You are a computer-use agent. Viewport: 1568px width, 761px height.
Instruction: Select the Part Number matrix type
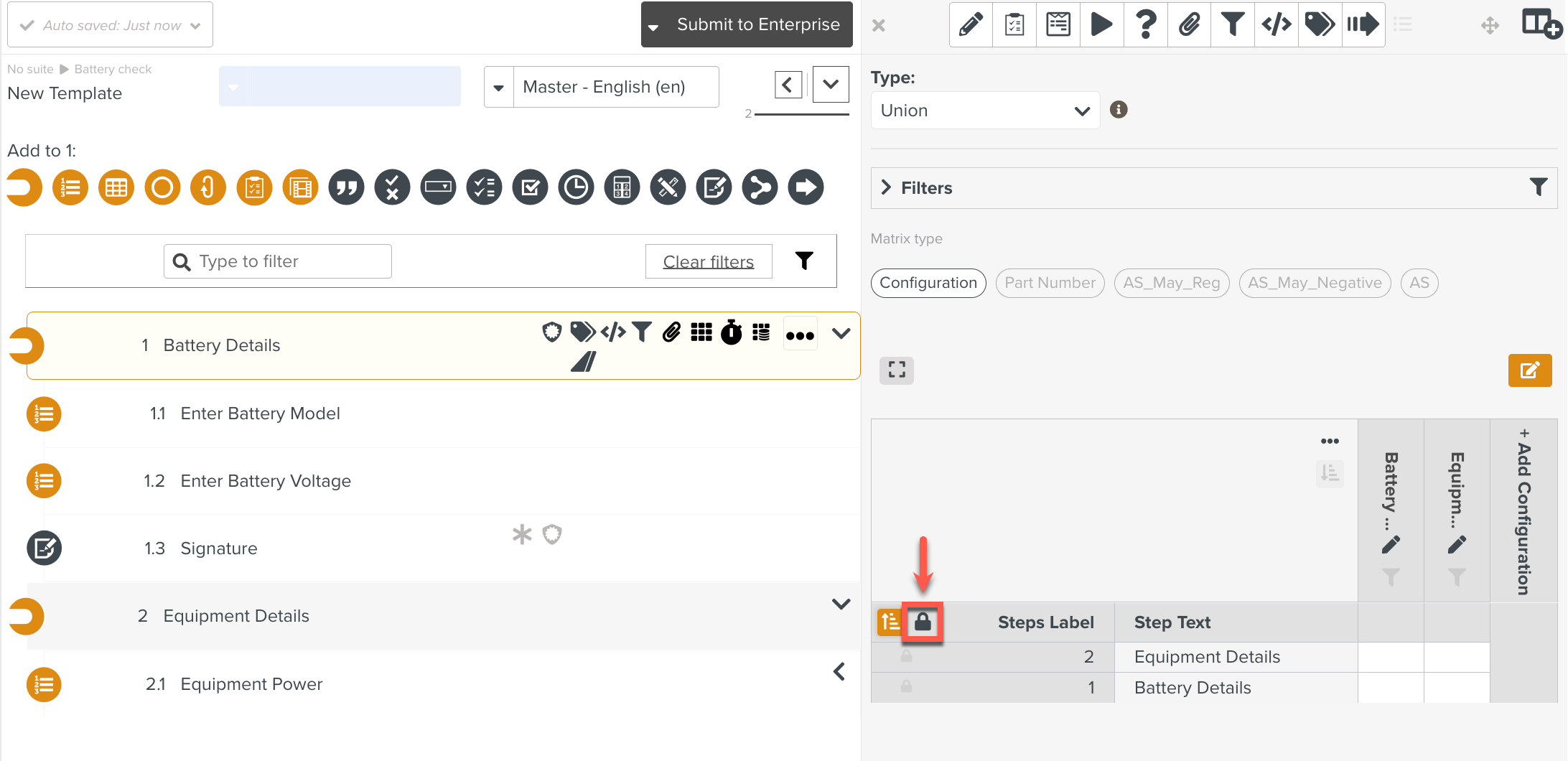click(x=1050, y=283)
